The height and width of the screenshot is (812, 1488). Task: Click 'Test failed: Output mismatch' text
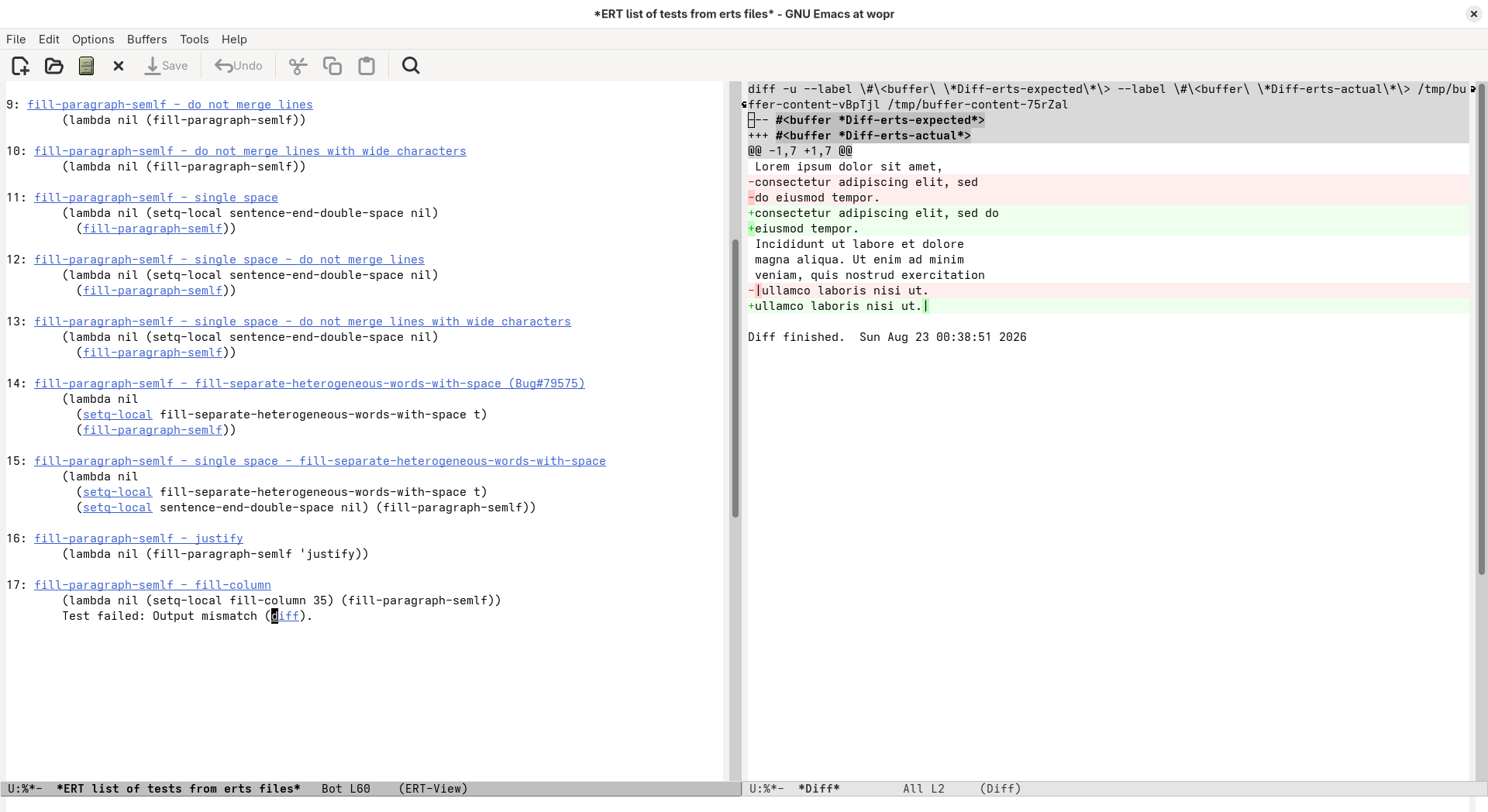(x=160, y=616)
